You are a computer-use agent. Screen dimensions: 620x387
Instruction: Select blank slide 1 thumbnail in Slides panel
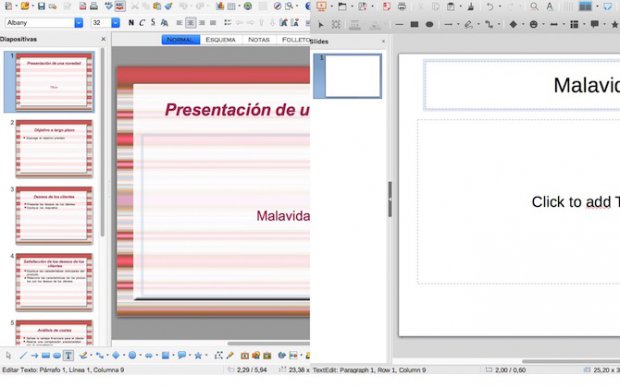pos(353,76)
